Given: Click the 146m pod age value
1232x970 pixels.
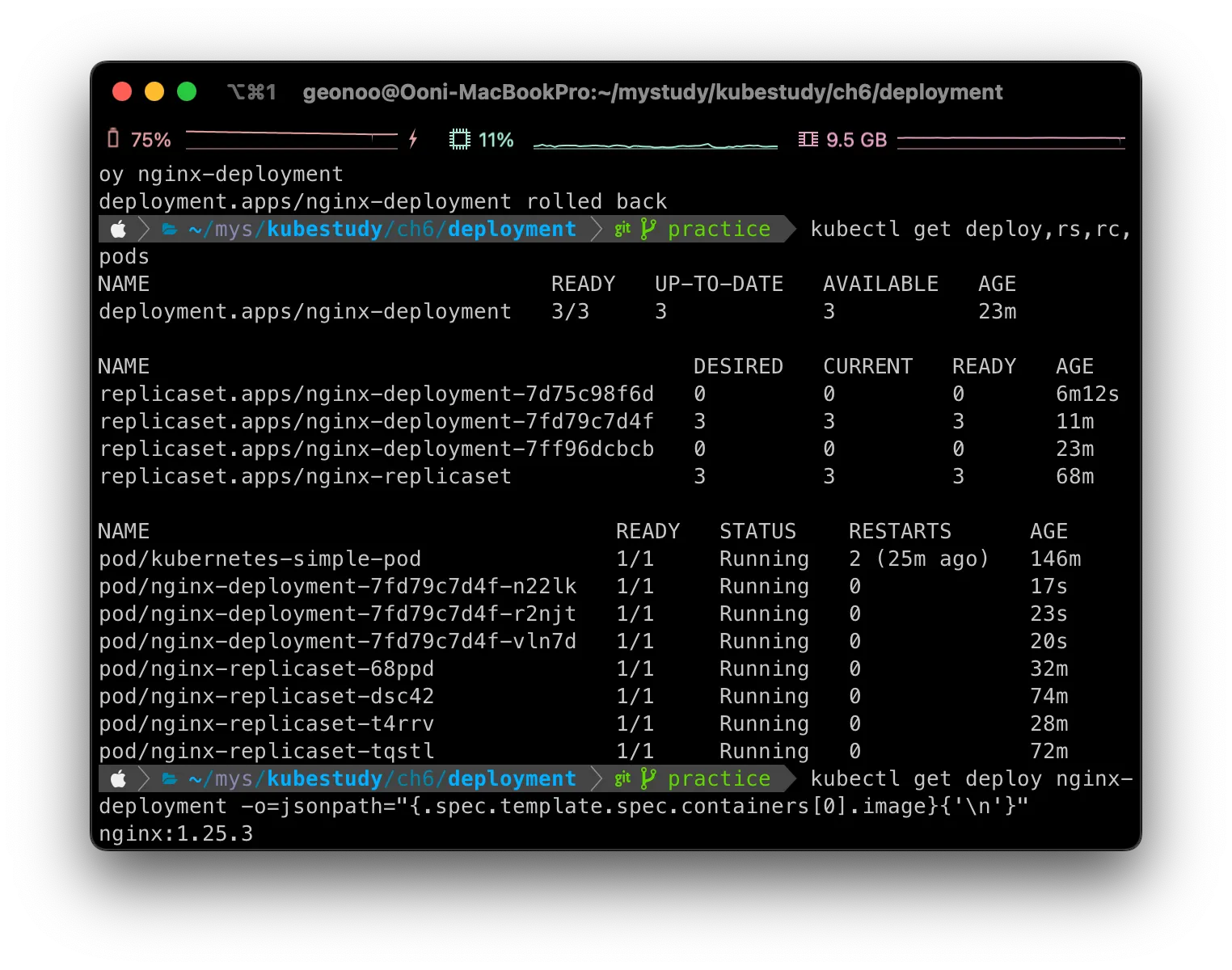Looking at the screenshot, I should click(1056, 559).
